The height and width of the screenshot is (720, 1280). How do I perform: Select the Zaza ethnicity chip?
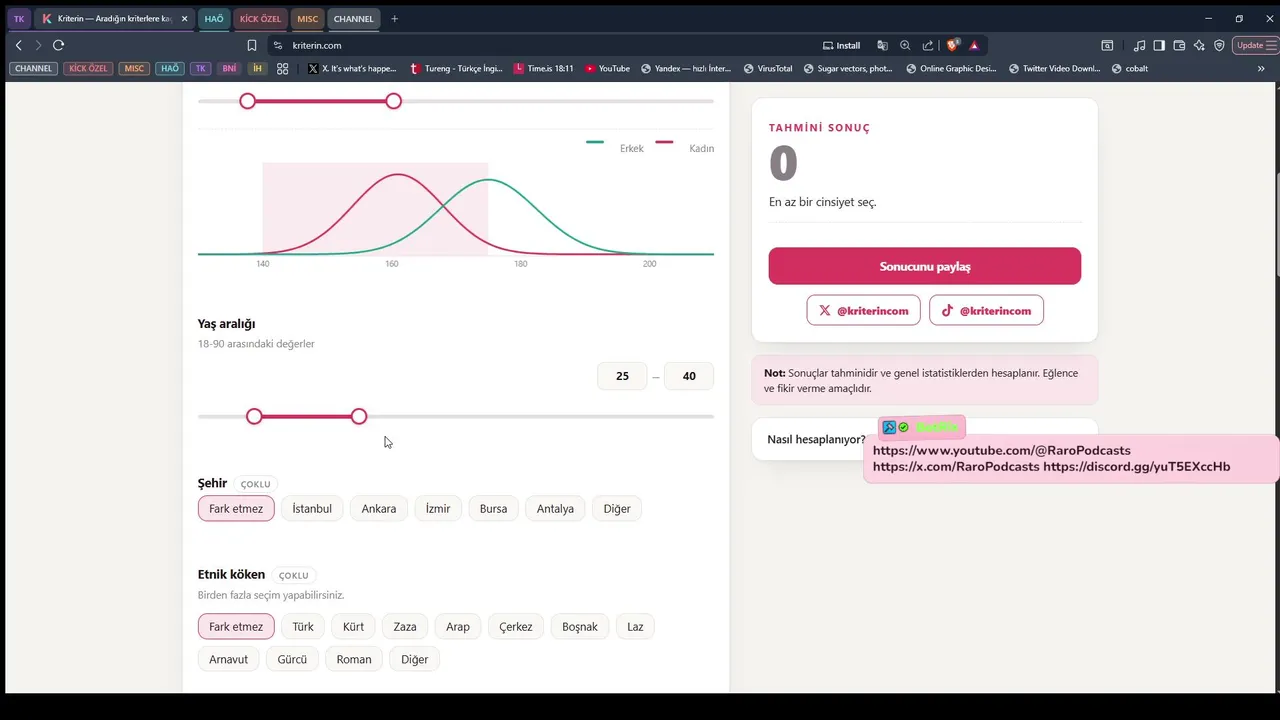(x=405, y=627)
